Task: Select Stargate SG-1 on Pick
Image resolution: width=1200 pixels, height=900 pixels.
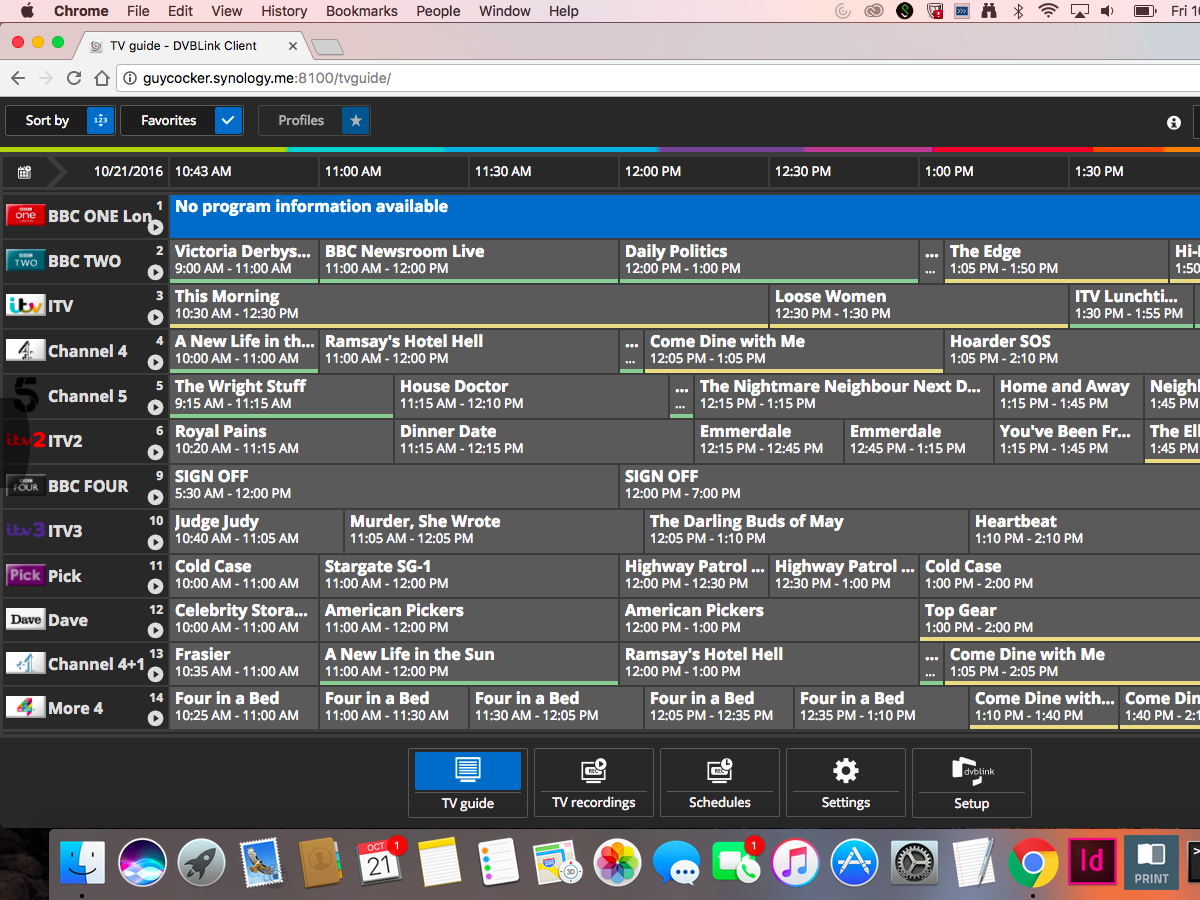Action: [x=469, y=575]
